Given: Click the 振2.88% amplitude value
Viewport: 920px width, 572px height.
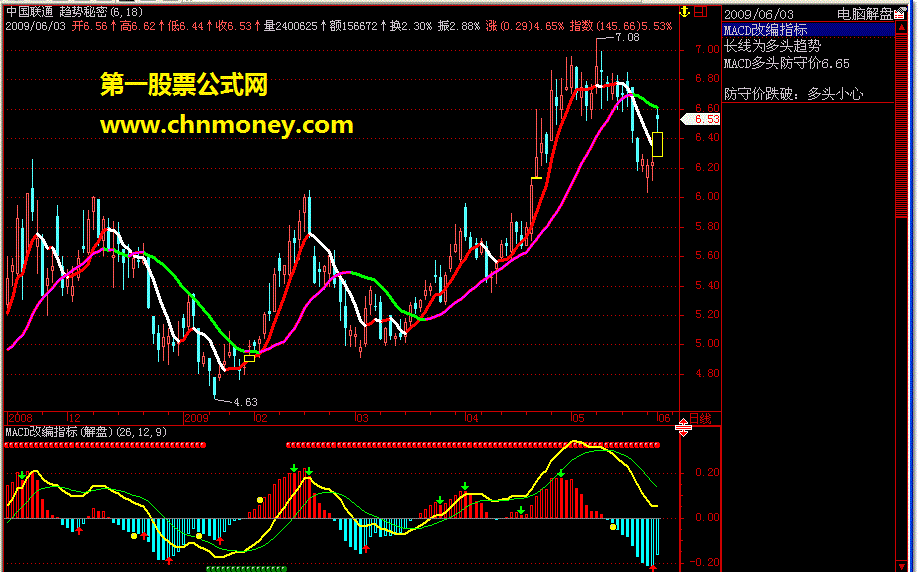Looking at the screenshot, I should [x=459, y=26].
